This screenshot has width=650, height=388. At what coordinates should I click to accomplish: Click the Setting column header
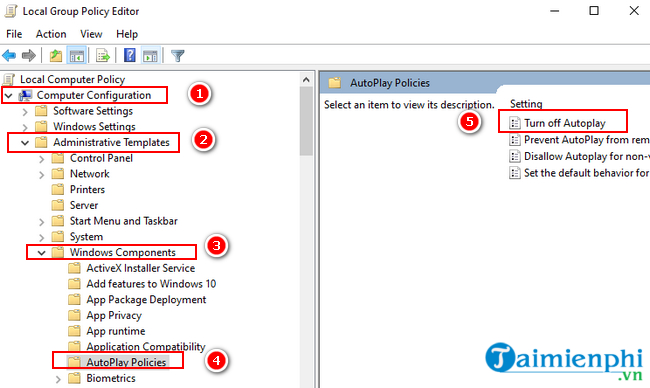pyautogui.click(x=526, y=104)
